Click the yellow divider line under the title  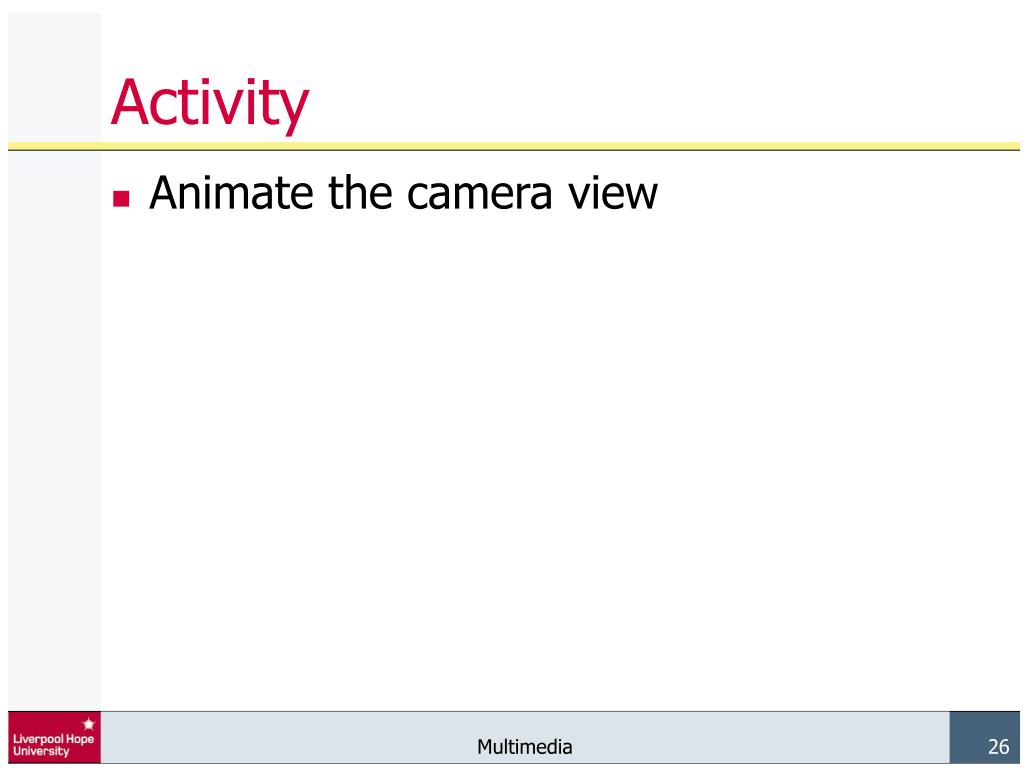click(513, 146)
